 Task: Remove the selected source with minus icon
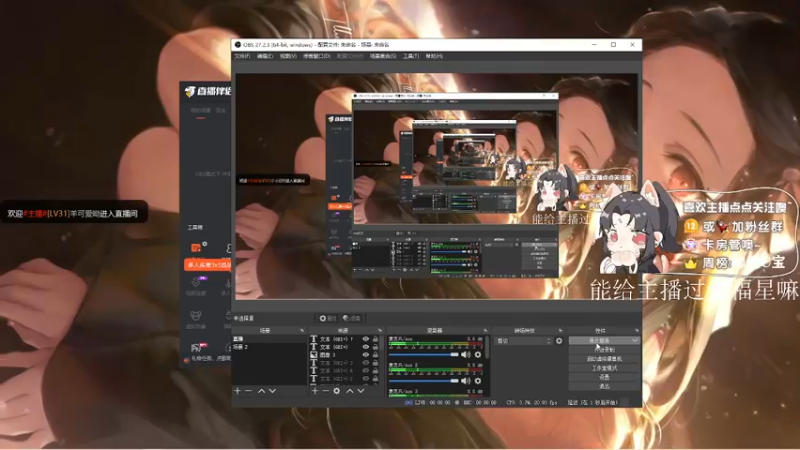tap(326, 391)
